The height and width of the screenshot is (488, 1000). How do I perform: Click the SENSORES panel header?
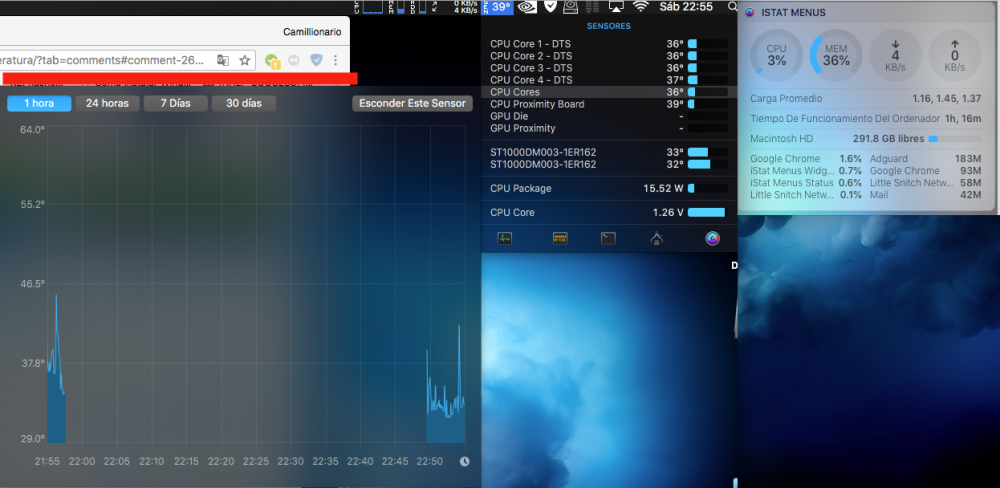pyautogui.click(x=608, y=26)
